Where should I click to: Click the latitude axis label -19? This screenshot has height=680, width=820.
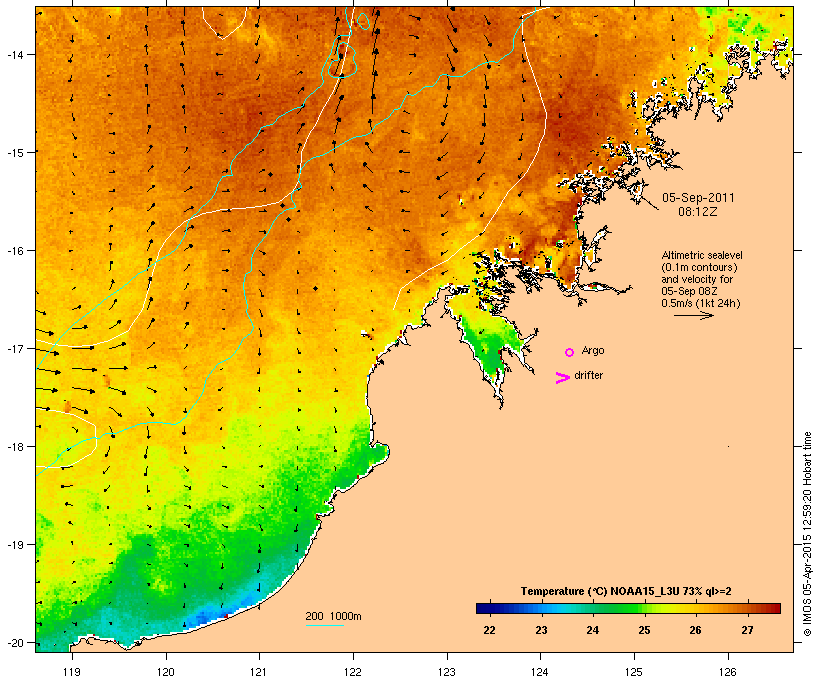(x=15, y=545)
